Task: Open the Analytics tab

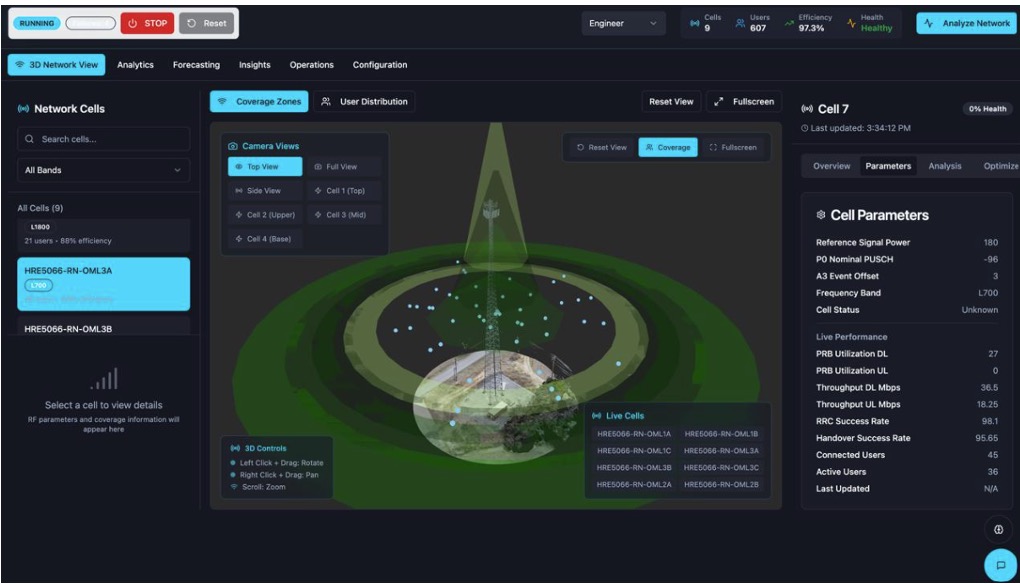Action: [135, 65]
